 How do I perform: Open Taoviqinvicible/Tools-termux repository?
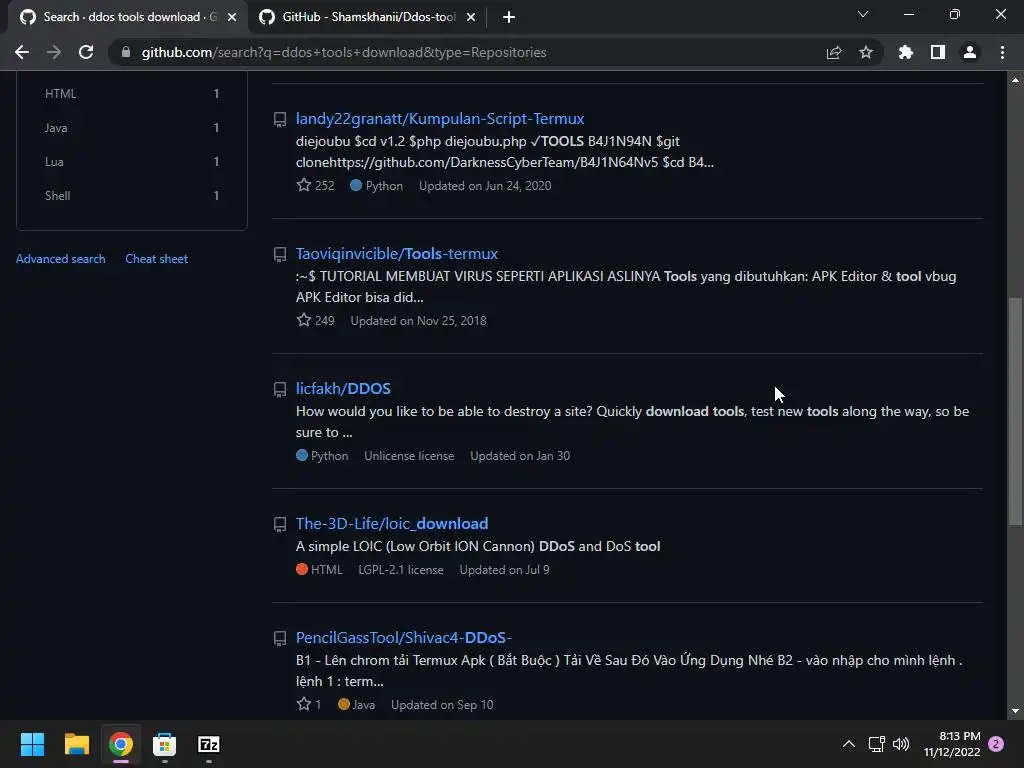coord(396,253)
